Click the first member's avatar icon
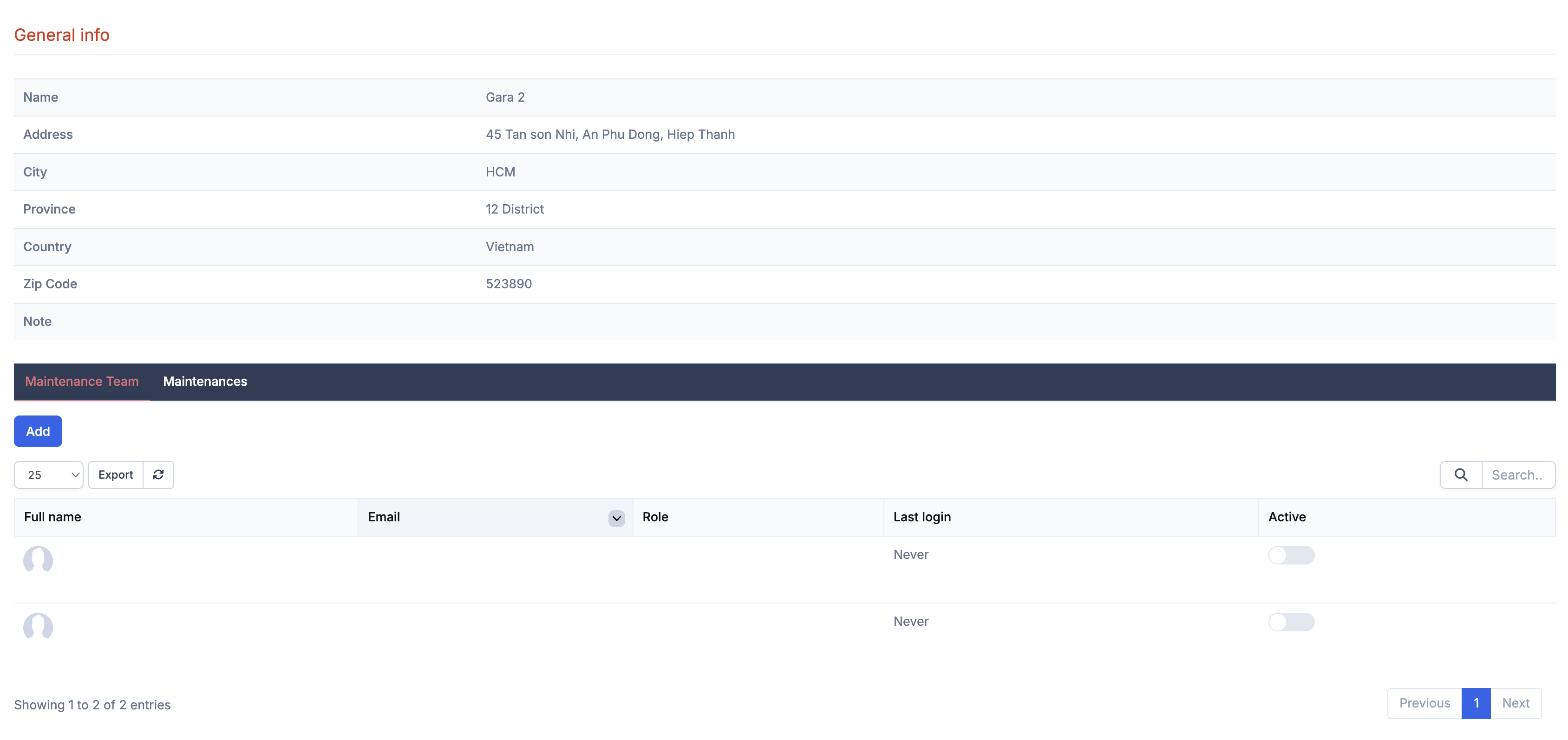 click(x=38, y=559)
